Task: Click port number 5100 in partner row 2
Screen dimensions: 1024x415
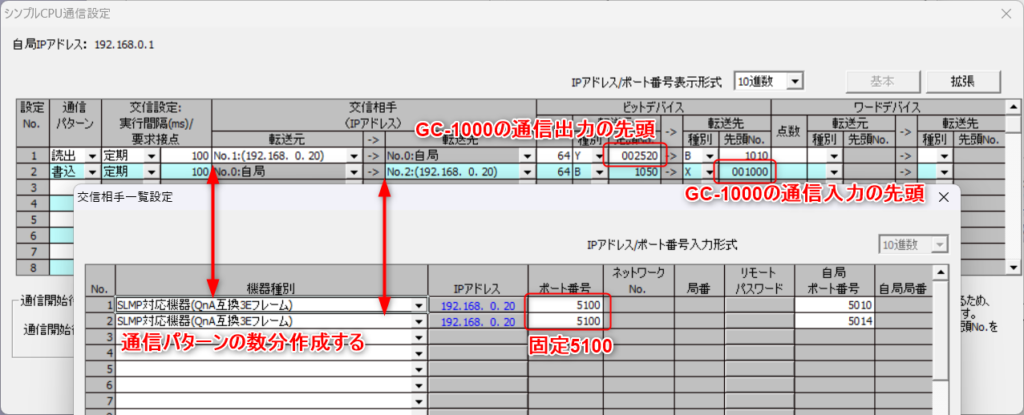Action: coord(566,321)
